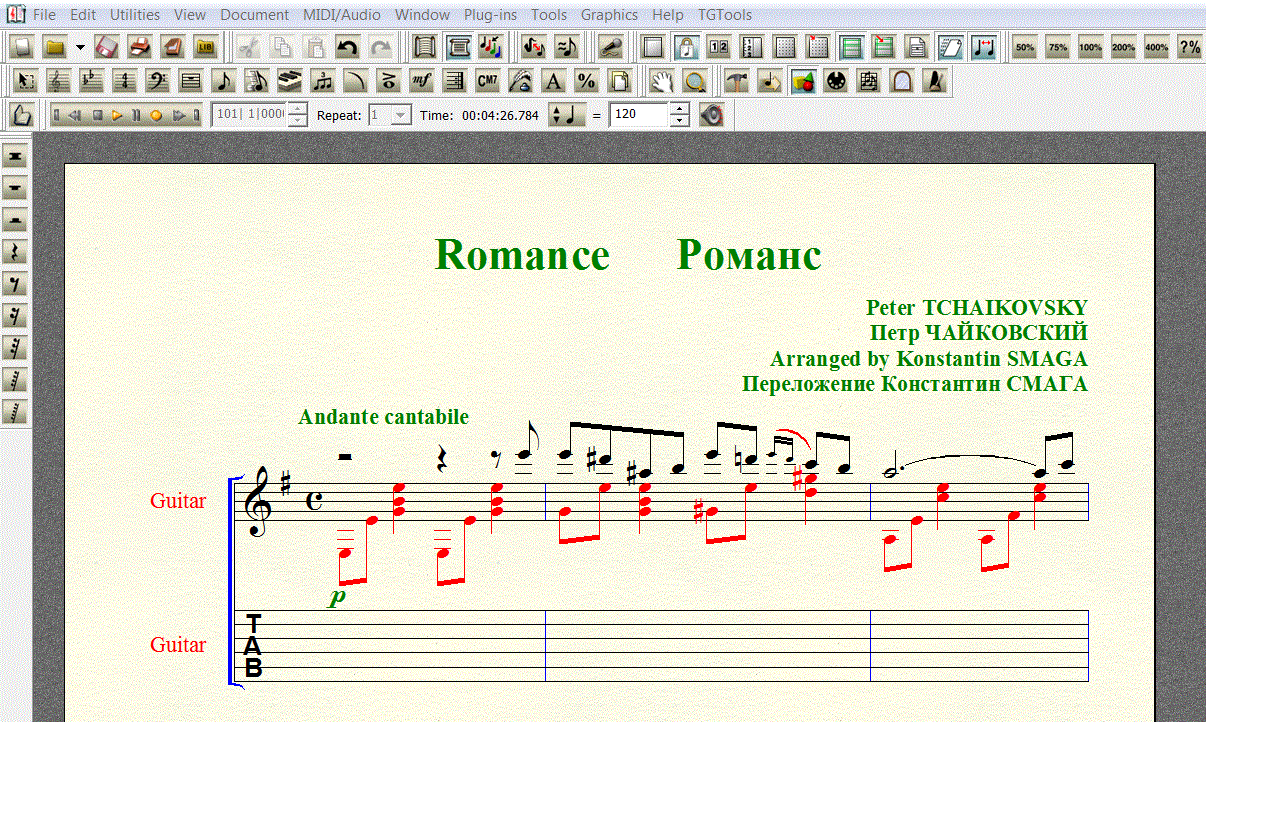Change tempo note duration selector
Viewport: 1274px width, 817px height.
pos(568,115)
